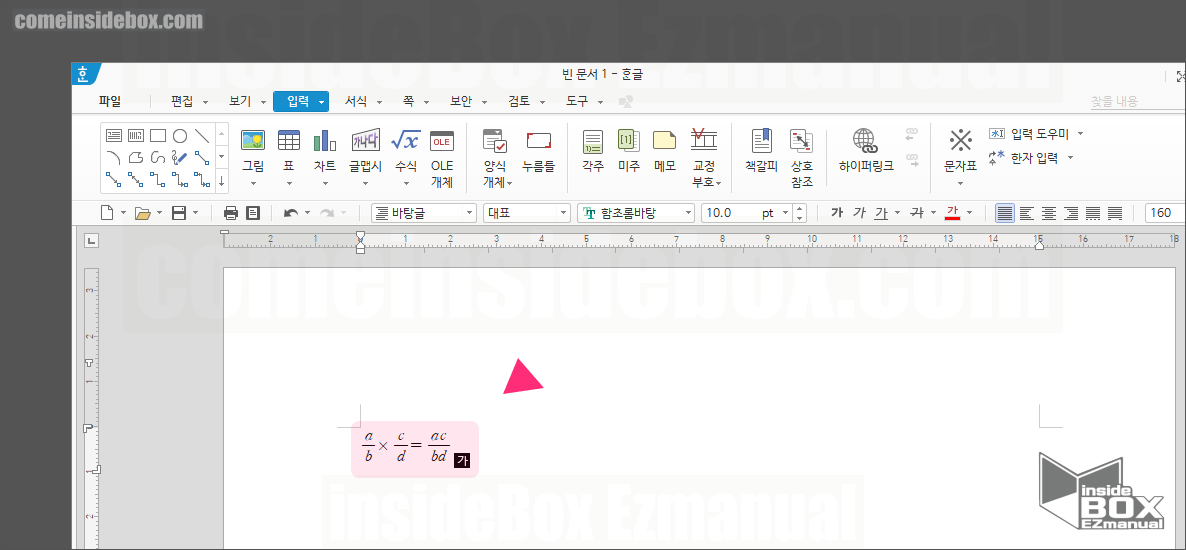Enable distributed paragraph alignment
Viewport: 1186px width, 550px height.
(x=1093, y=213)
